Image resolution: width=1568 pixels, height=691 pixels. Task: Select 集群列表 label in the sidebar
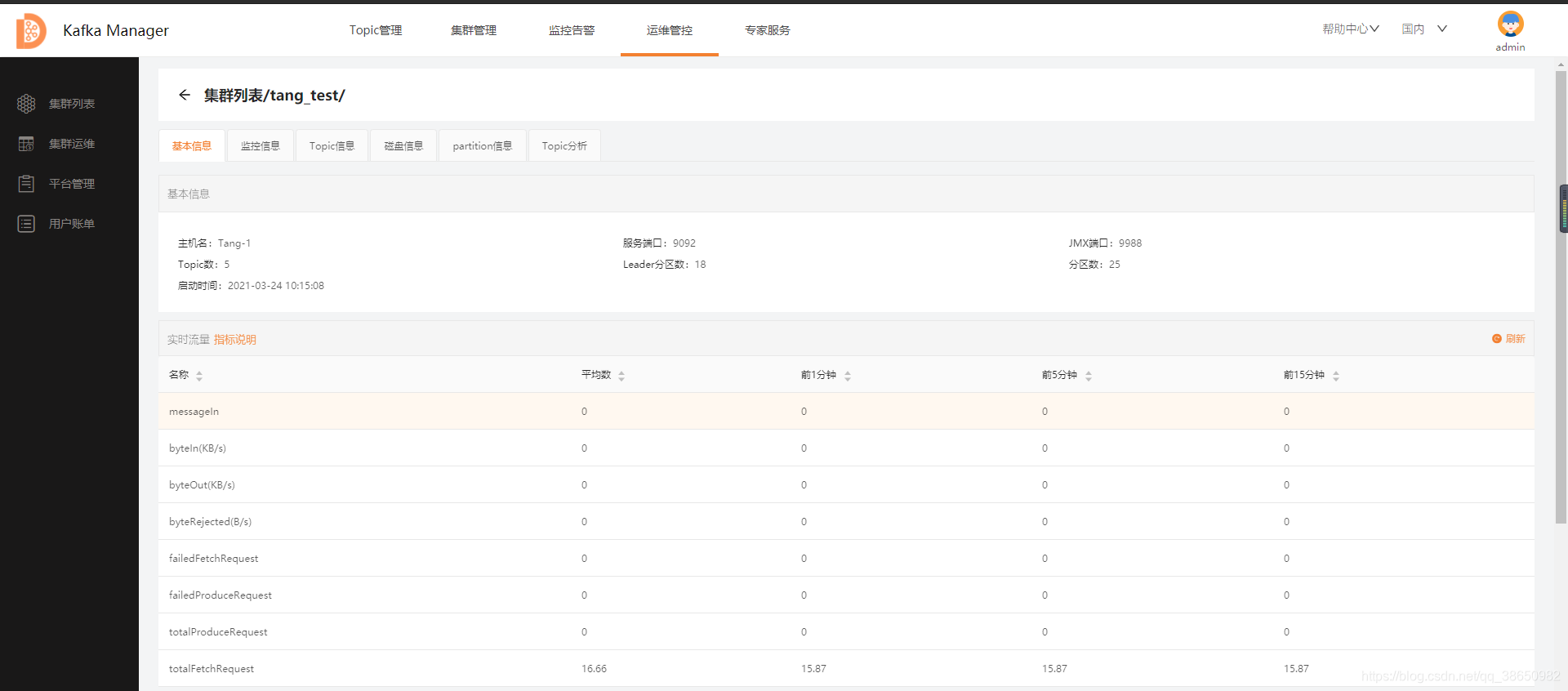[x=72, y=104]
